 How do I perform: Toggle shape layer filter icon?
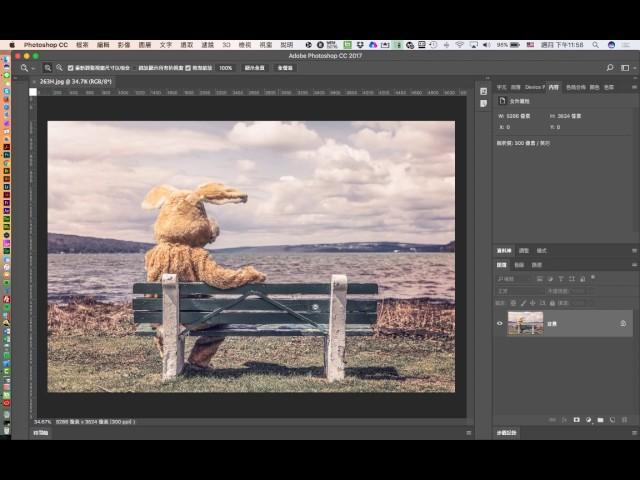click(x=571, y=279)
